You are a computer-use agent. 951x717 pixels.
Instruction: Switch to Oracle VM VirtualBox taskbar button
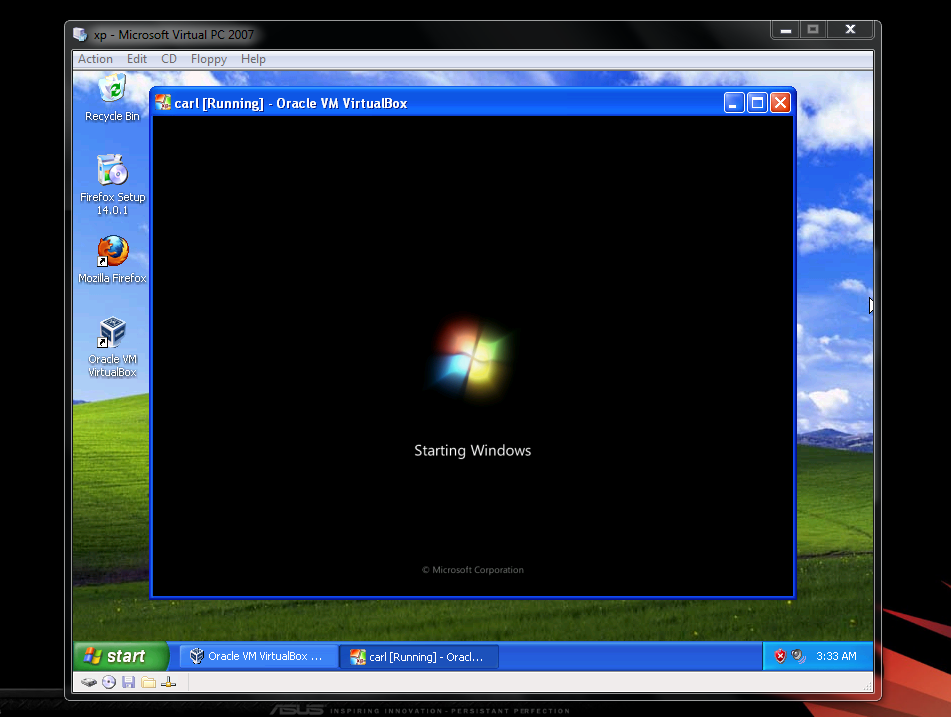pyautogui.click(x=258, y=656)
